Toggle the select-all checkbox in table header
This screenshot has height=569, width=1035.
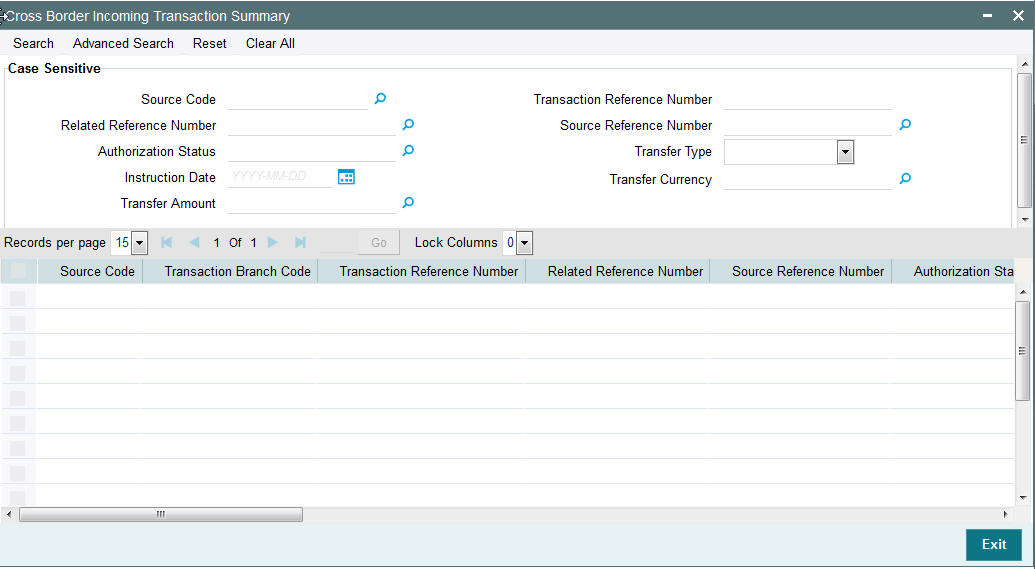coord(18,271)
